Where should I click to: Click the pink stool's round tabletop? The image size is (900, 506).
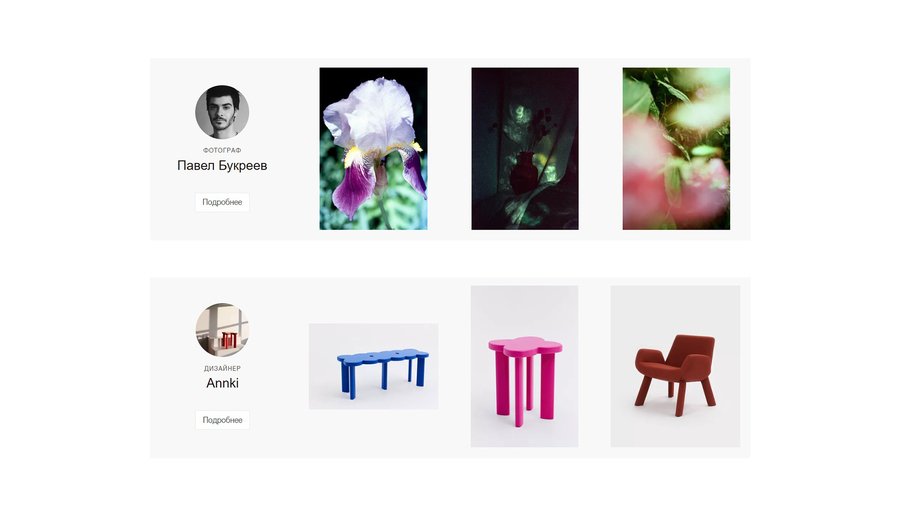525,345
